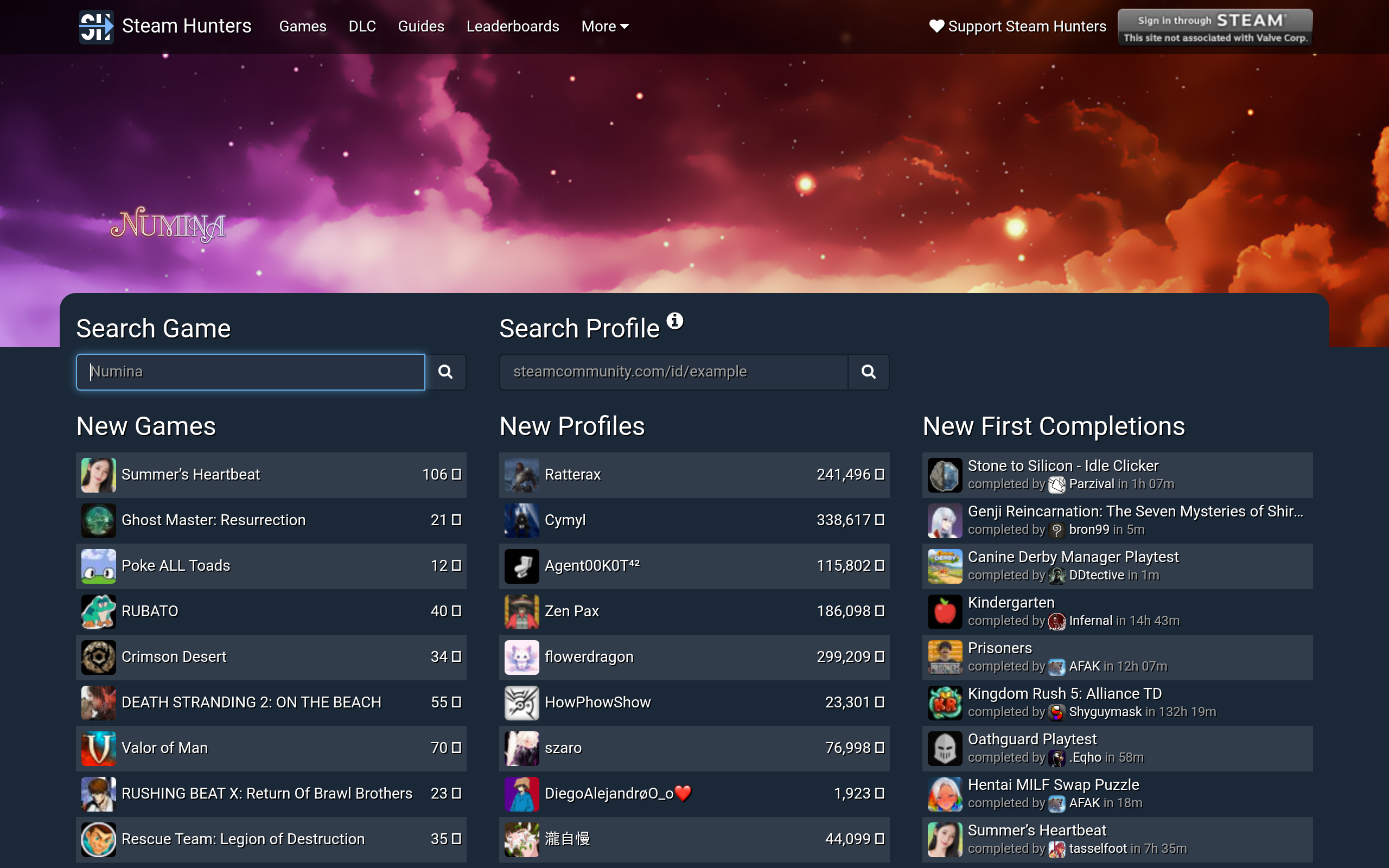The height and width of the screenshot is (868, 1389).
Task: Click Canine Derby Manager Playtest icon
Action: (945, 566)
